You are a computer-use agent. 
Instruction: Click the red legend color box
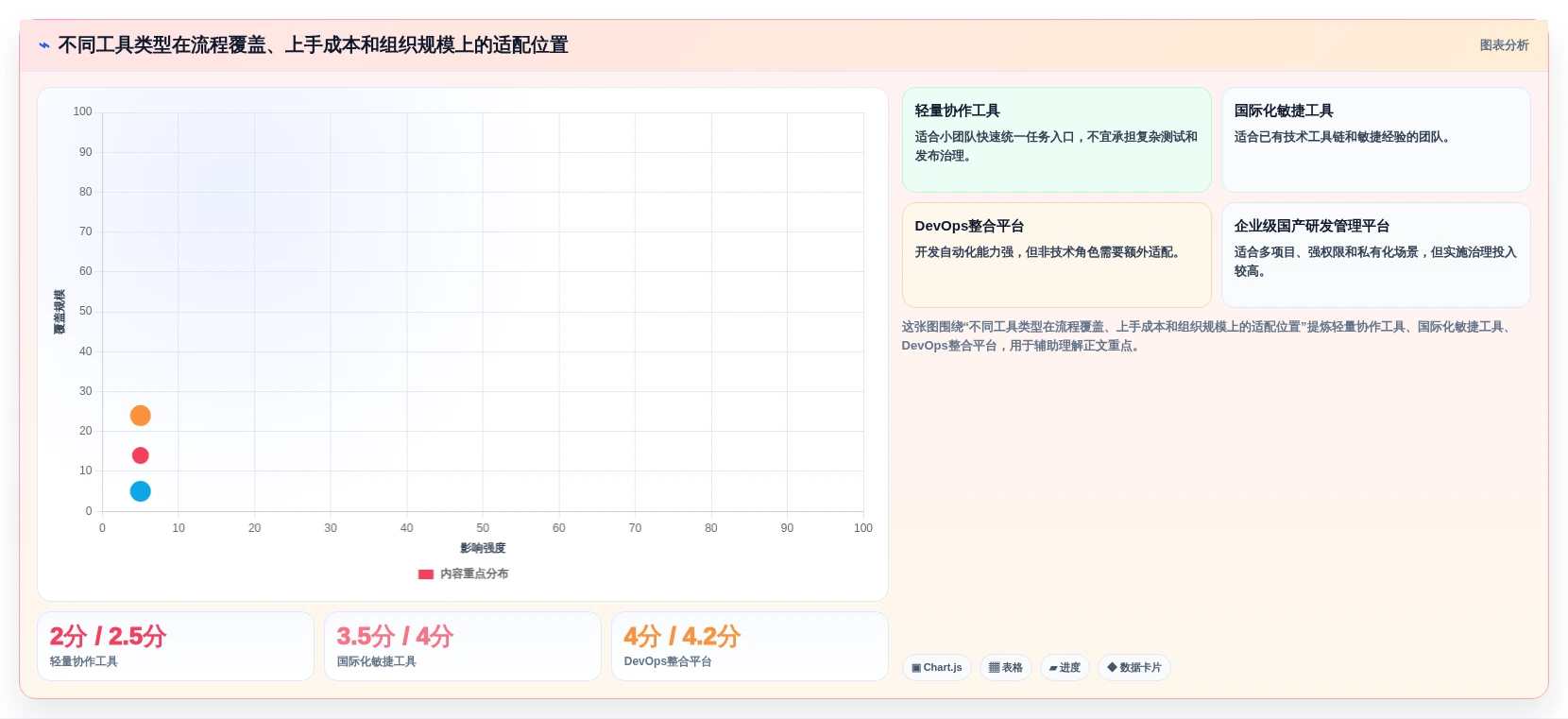pyautogui.click(x=426, y=573)
